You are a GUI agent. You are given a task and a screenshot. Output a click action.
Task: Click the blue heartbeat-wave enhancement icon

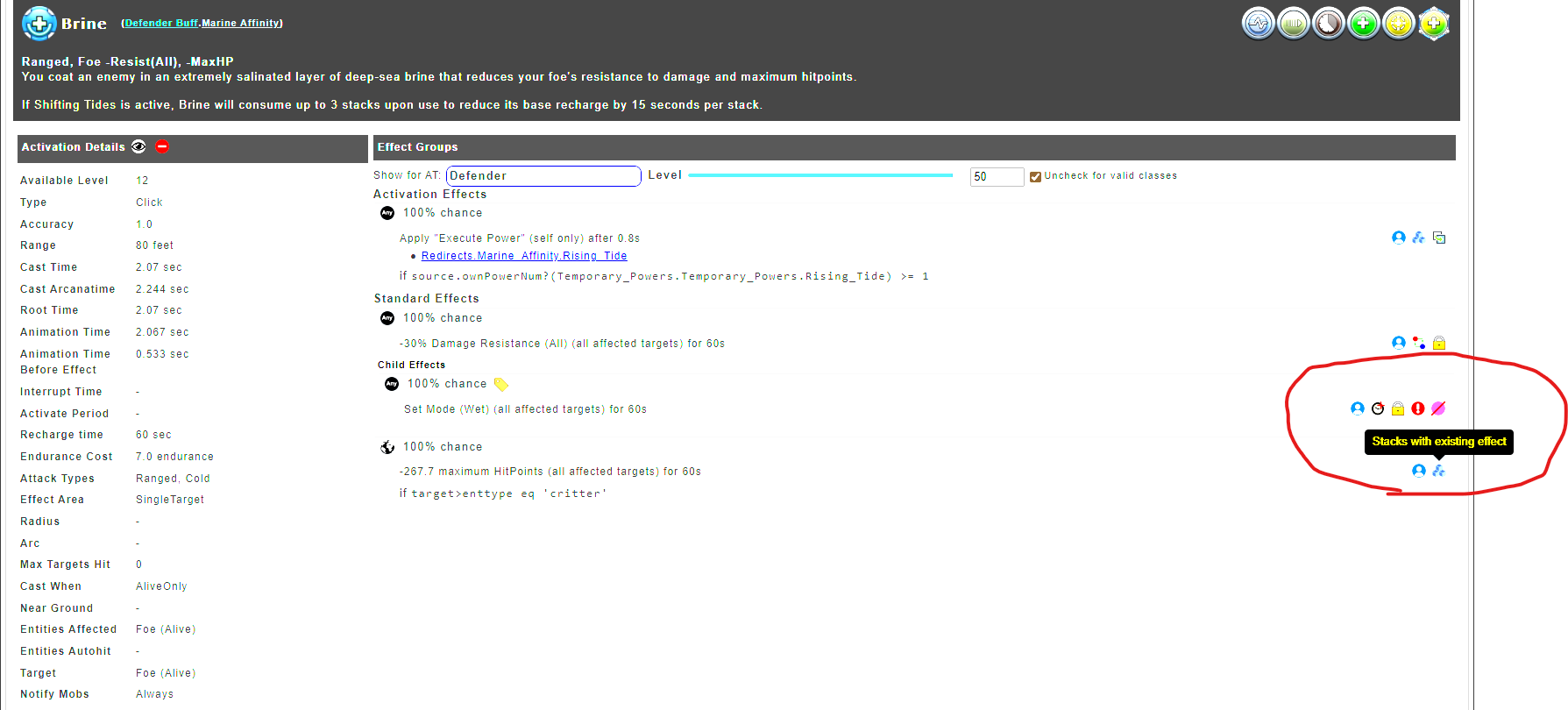1258,24
